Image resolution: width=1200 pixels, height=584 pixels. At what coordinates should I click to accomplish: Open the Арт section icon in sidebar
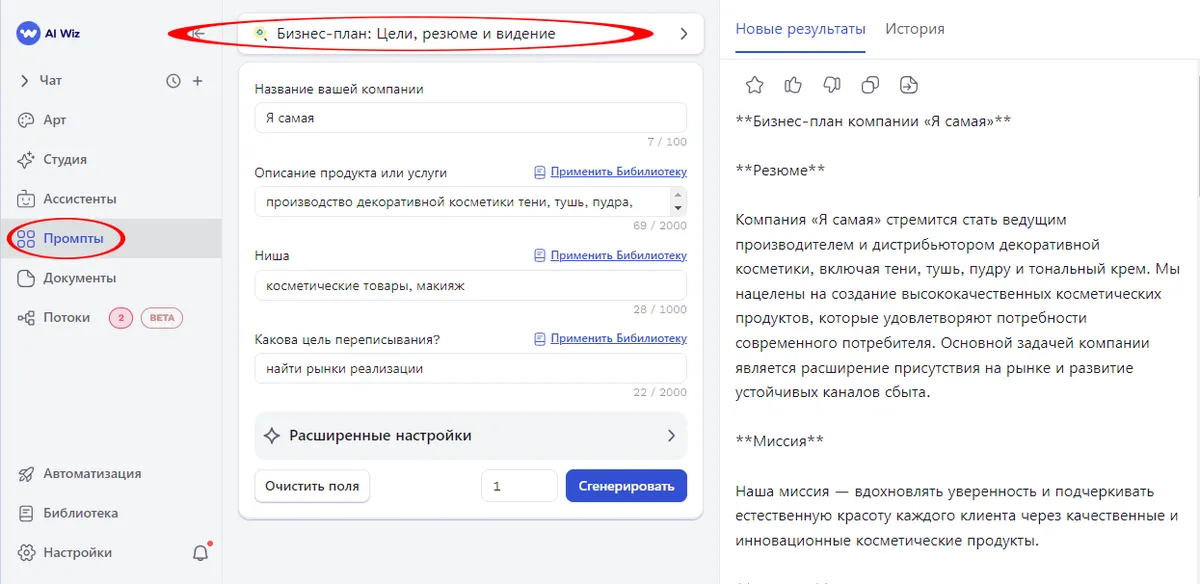28,119
